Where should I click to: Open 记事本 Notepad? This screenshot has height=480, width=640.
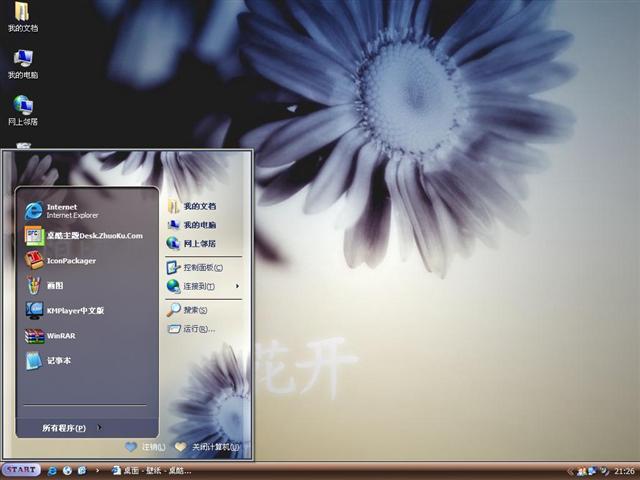pyautogui.click(x=58, y=360)
